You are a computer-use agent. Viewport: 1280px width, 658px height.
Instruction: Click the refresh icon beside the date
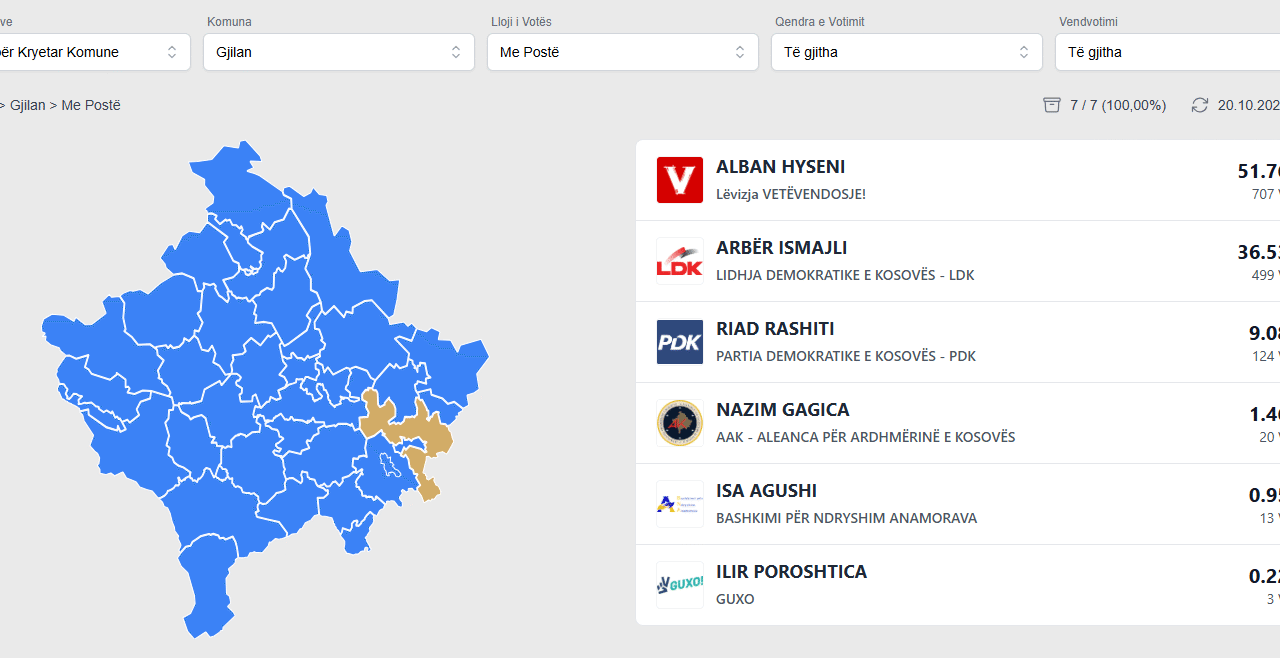point(1200,105)
